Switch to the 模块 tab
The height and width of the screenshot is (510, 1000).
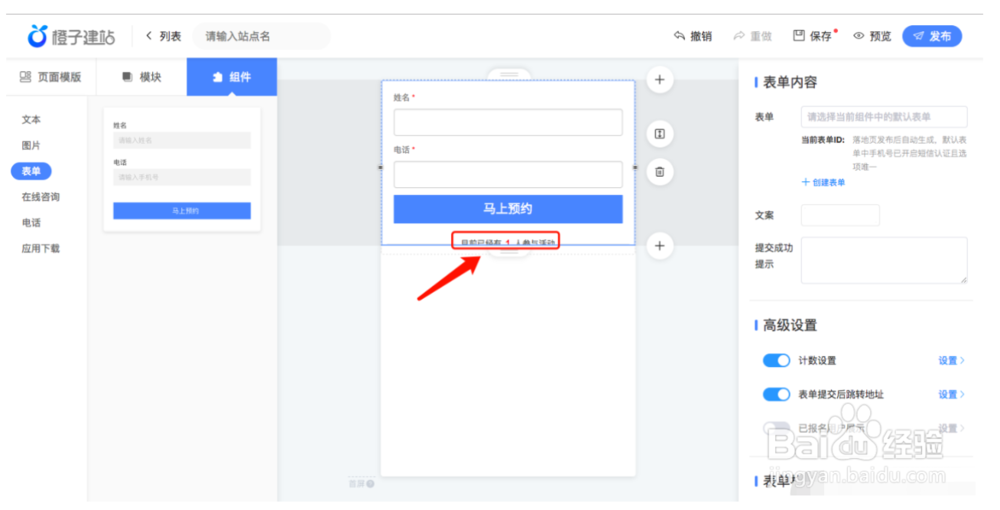pyautogui.click(x=142, y=77)
